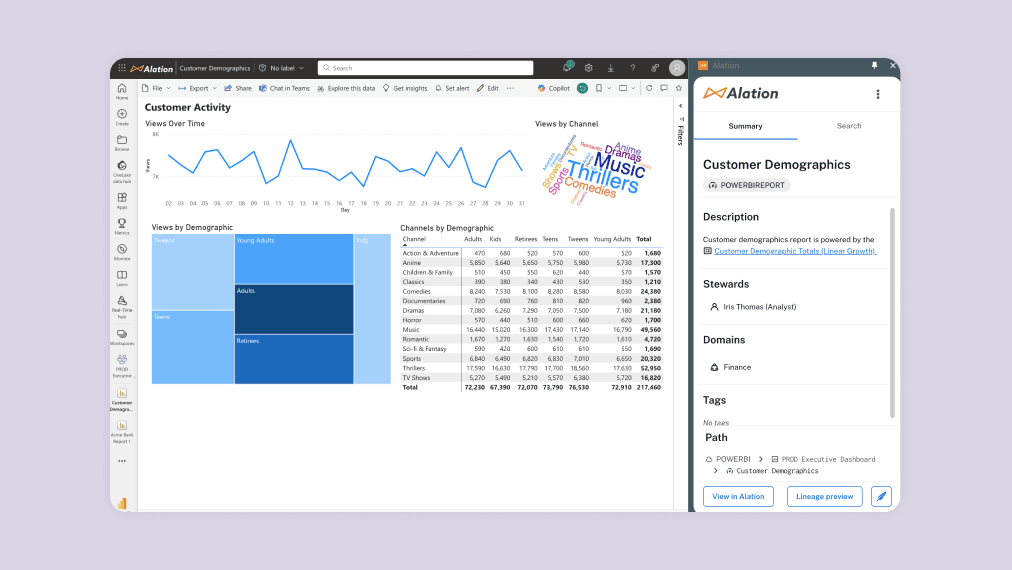Click View in Alation button

[738, 496]
